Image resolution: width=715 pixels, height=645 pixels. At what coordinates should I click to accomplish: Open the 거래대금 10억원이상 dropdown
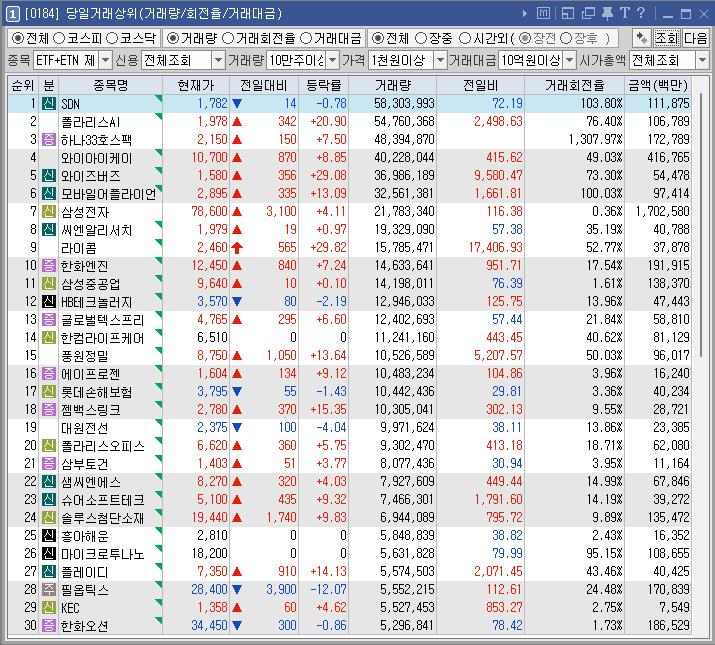[570, 60]
